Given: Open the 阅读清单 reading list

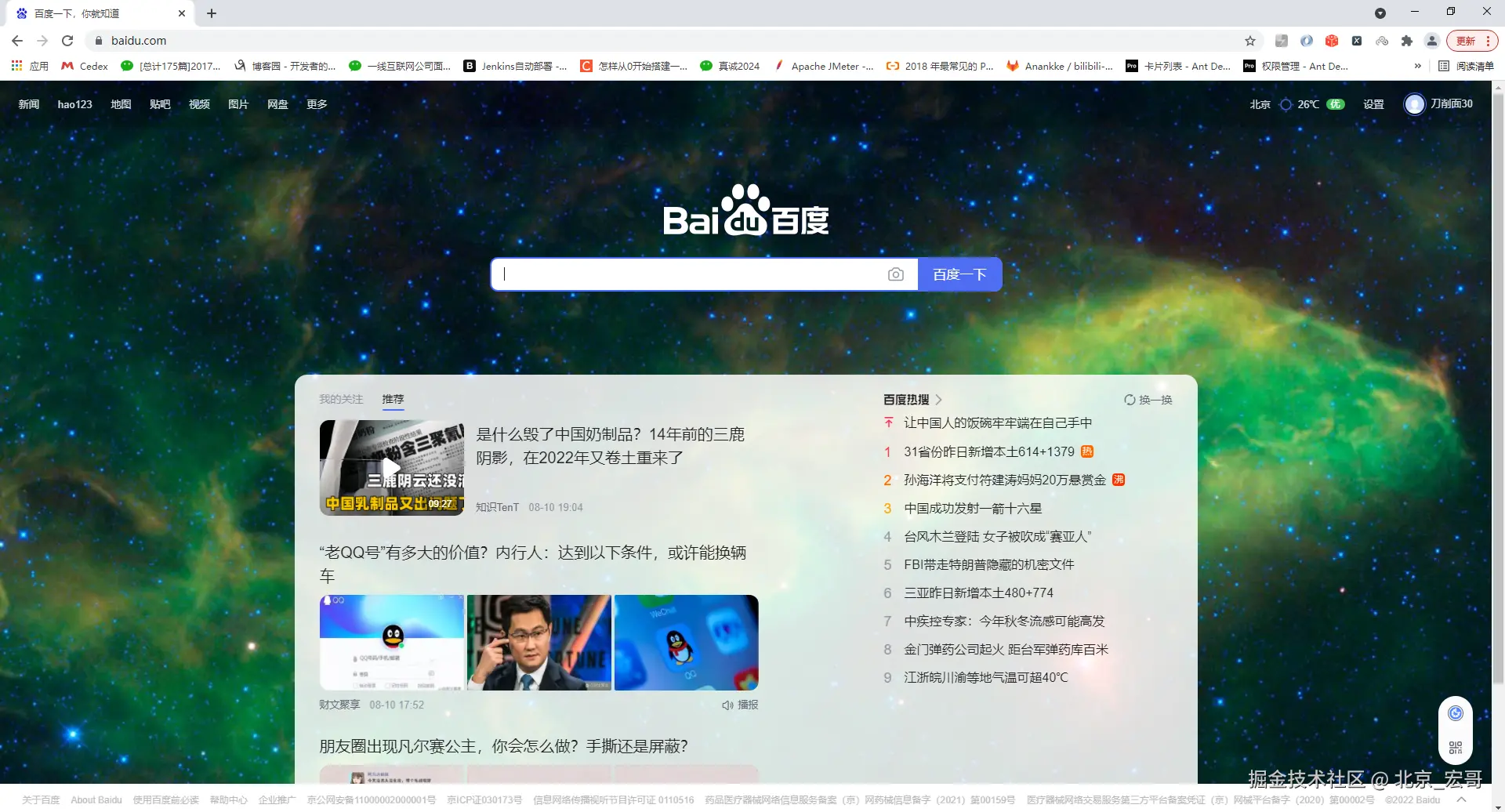Looking at the screenshot, I should click(x=1466, y=66).
